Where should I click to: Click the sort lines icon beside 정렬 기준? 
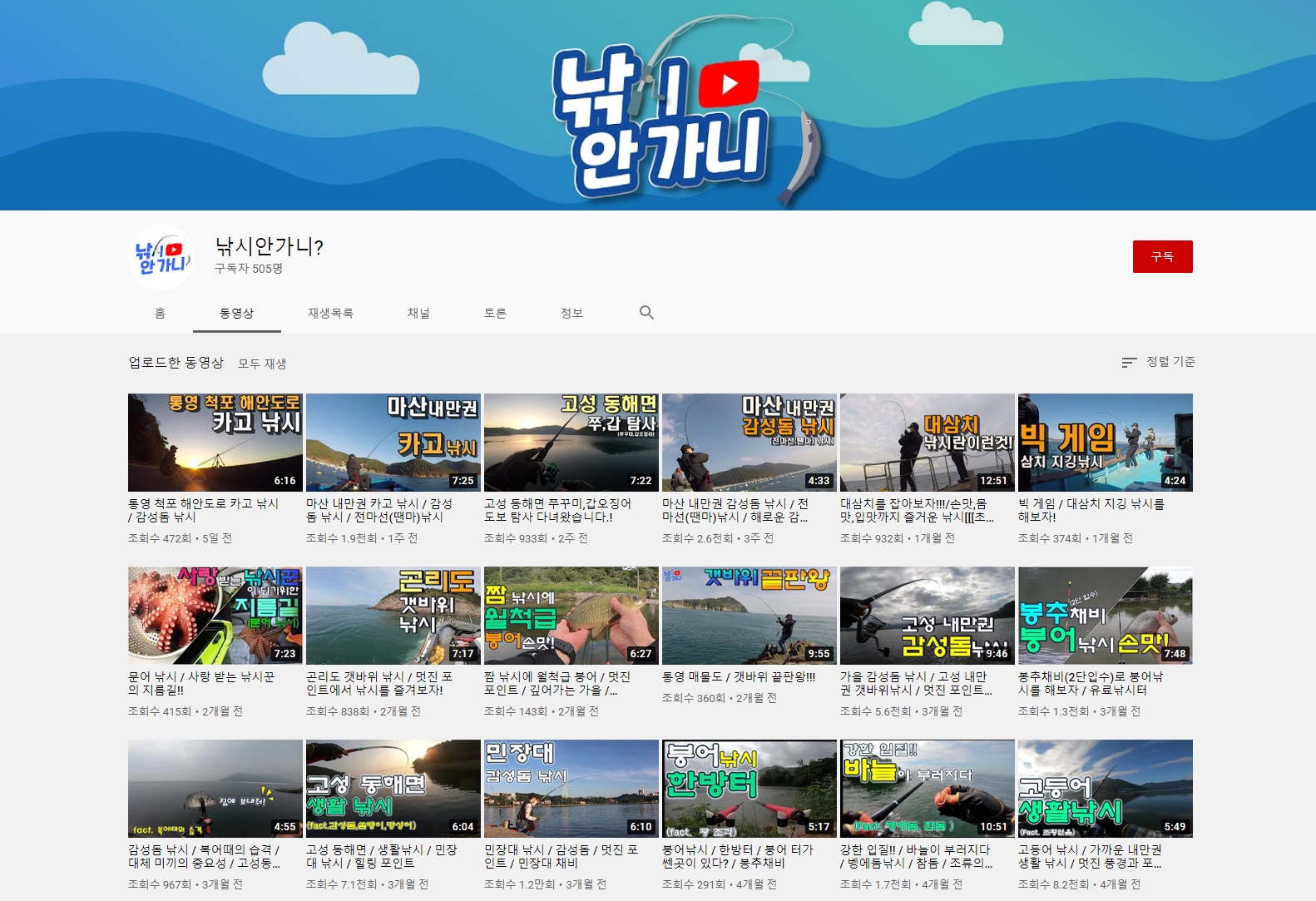1129,362
